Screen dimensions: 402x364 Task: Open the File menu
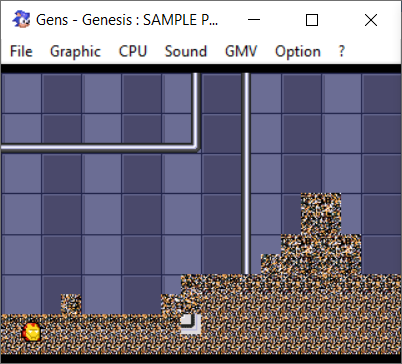click(x=21, y=51)
